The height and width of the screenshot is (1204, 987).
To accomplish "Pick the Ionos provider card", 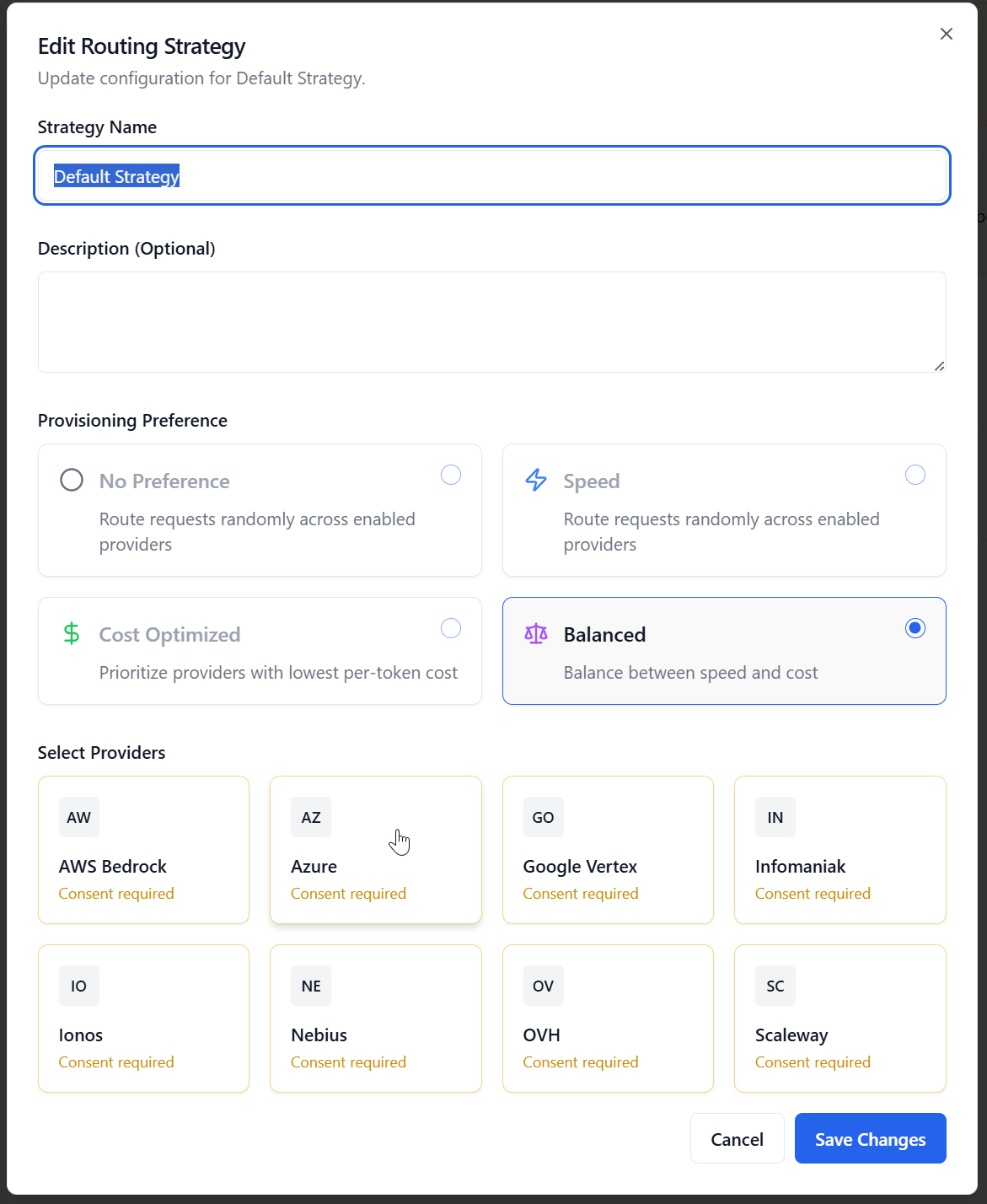I will click(143, 1019).
